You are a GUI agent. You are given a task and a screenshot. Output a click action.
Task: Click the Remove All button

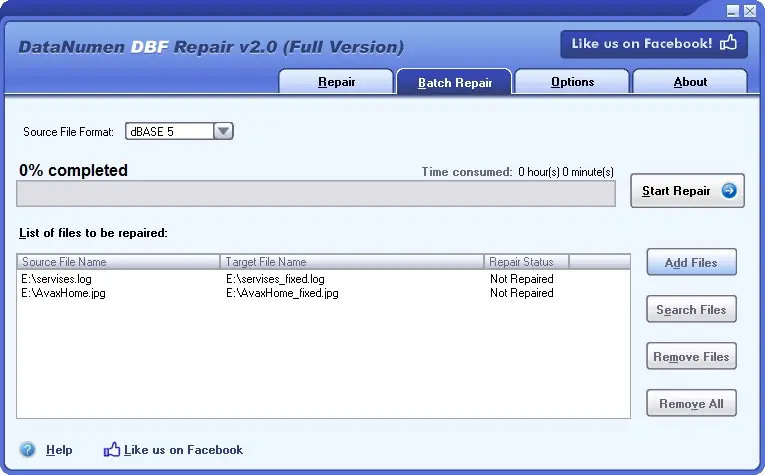691,403
